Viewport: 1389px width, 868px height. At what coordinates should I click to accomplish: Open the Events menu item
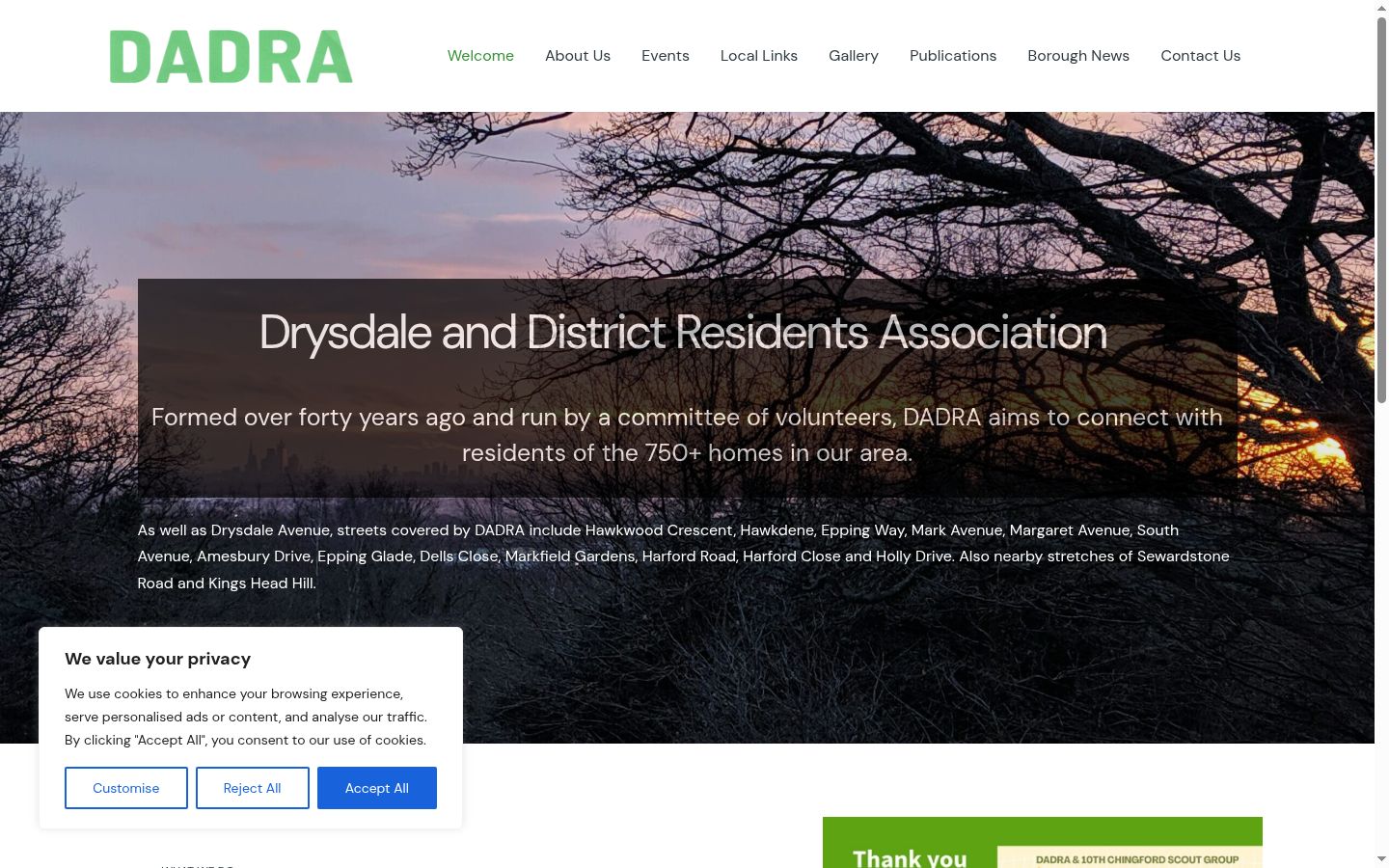(666, 56)
